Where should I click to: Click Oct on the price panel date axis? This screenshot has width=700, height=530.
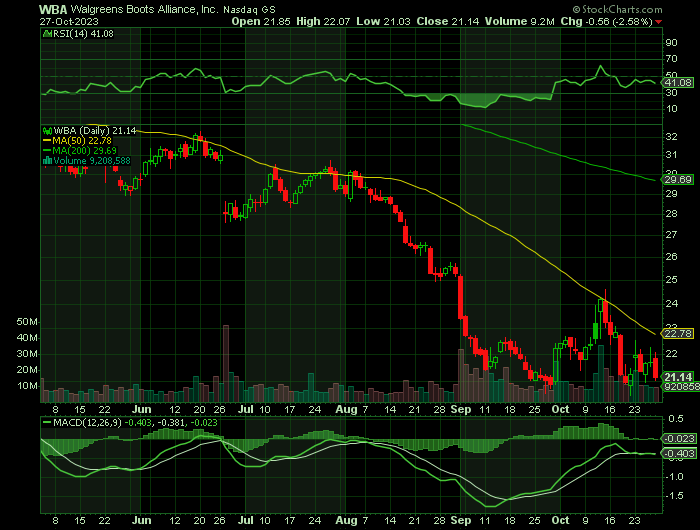[560, 409]
